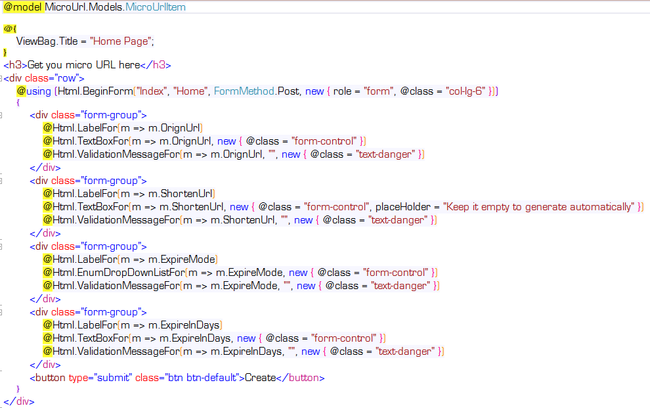Click the last closing </div> tag in the file

coord(19,401)
